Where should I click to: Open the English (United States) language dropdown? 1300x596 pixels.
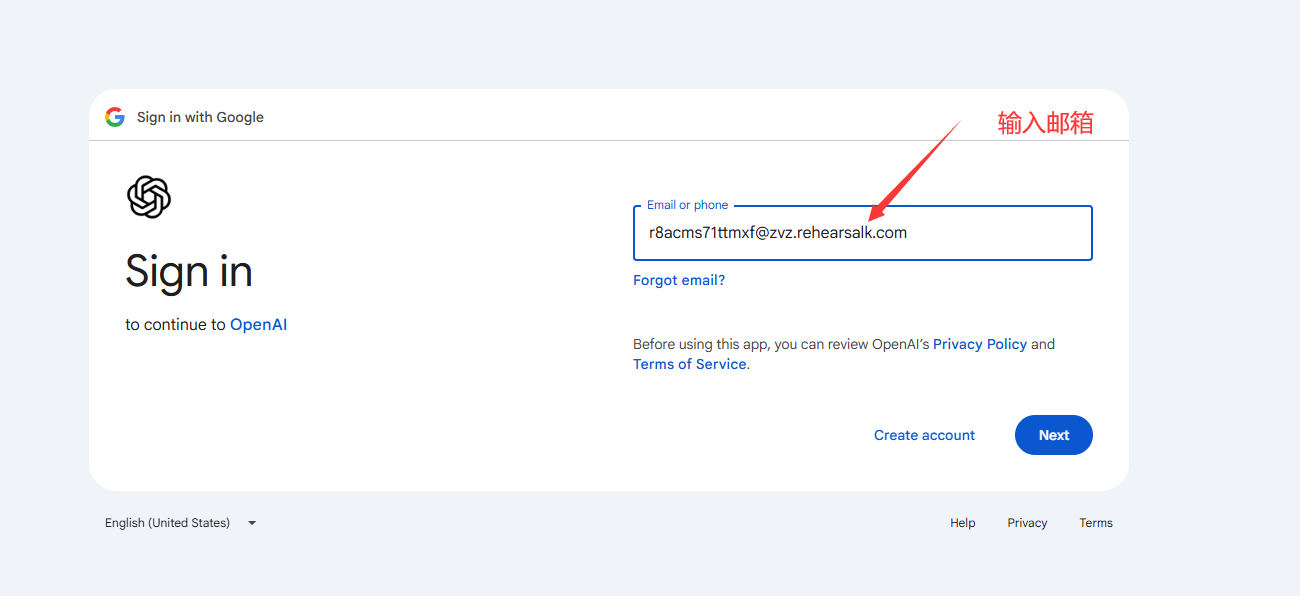(181, 523)
